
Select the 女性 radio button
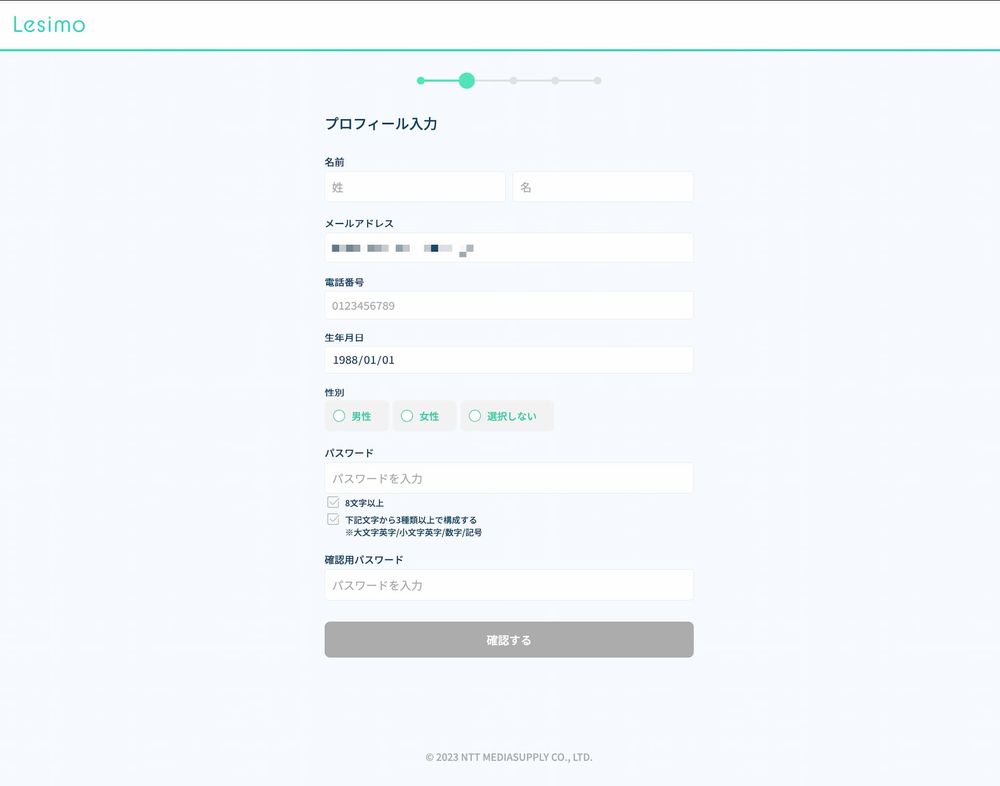point(408,416)
